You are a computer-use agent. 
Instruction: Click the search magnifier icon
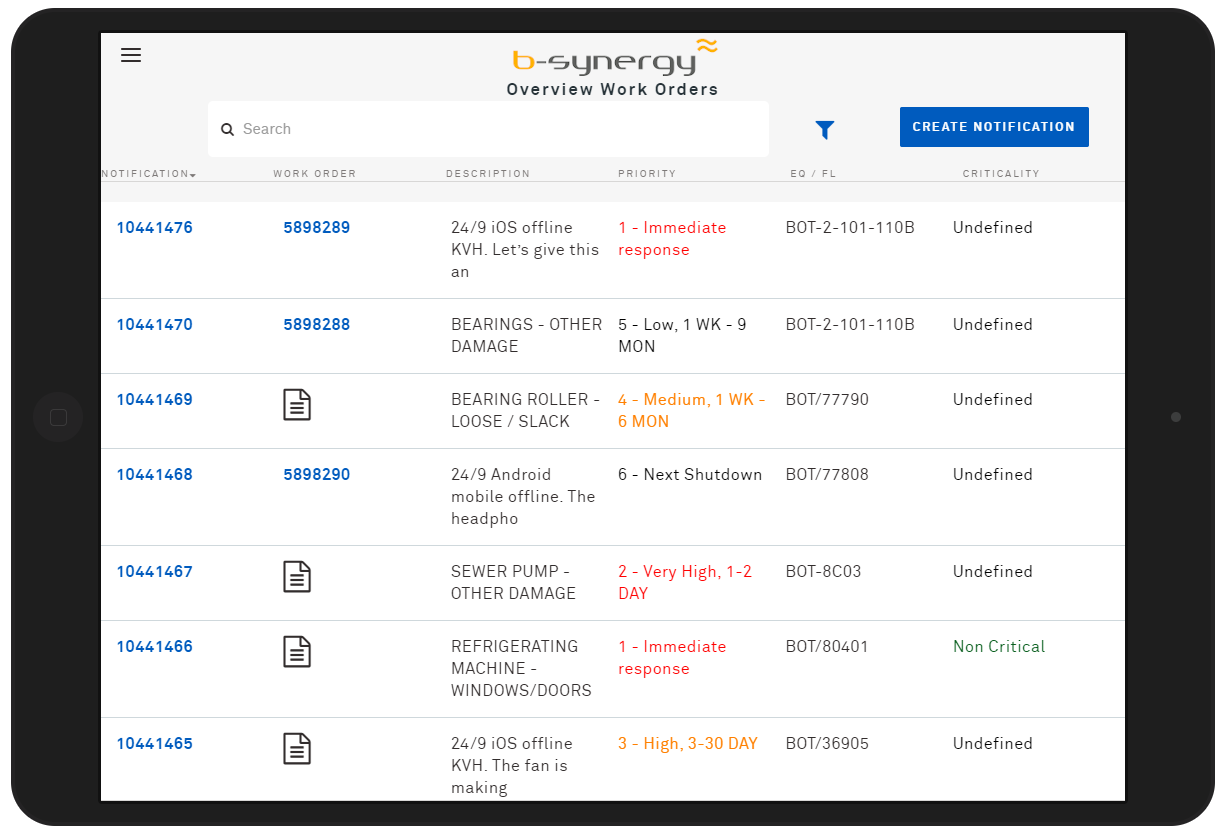coord(228,129)
